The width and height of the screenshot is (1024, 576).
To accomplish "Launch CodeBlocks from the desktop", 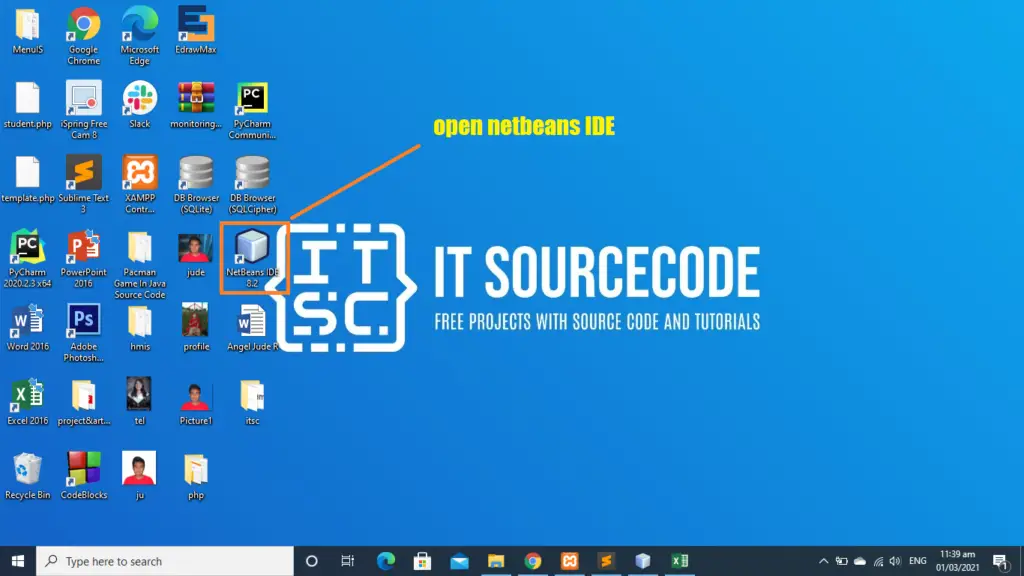I will 83,468.
